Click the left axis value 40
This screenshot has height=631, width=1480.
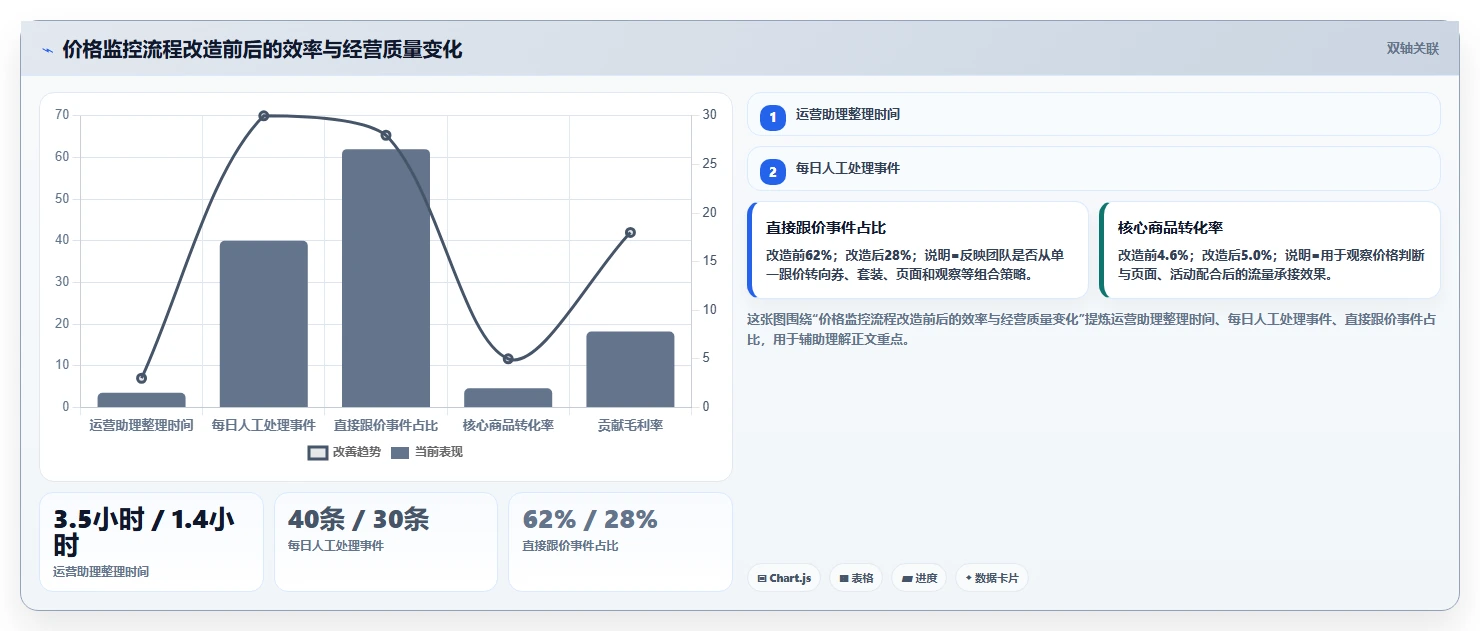(62, 240)
